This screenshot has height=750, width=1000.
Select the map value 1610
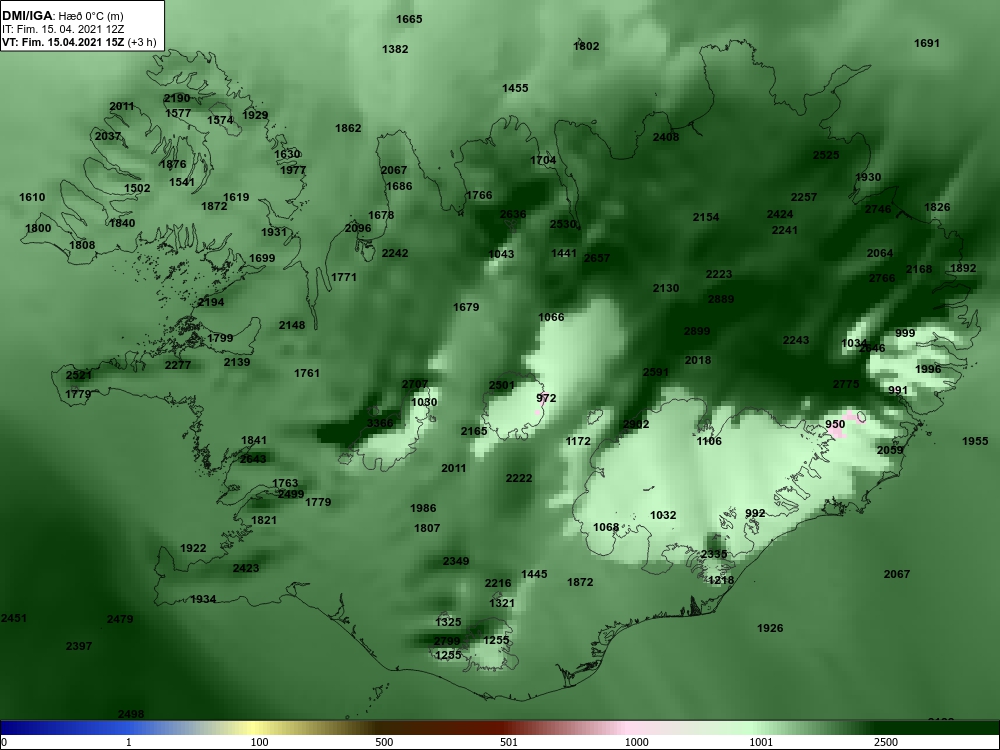(32, 197)
